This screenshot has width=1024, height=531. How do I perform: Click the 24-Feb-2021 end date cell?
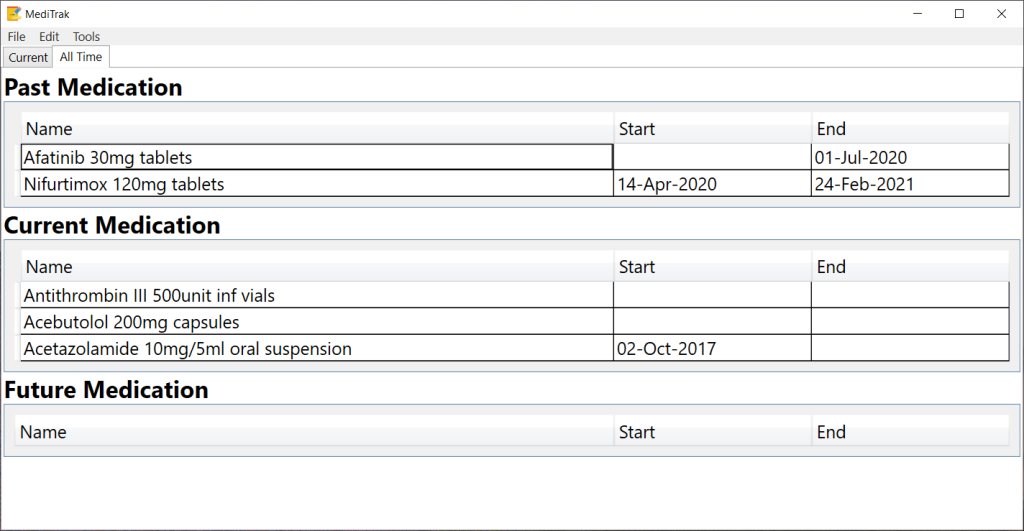pos(910,184)
